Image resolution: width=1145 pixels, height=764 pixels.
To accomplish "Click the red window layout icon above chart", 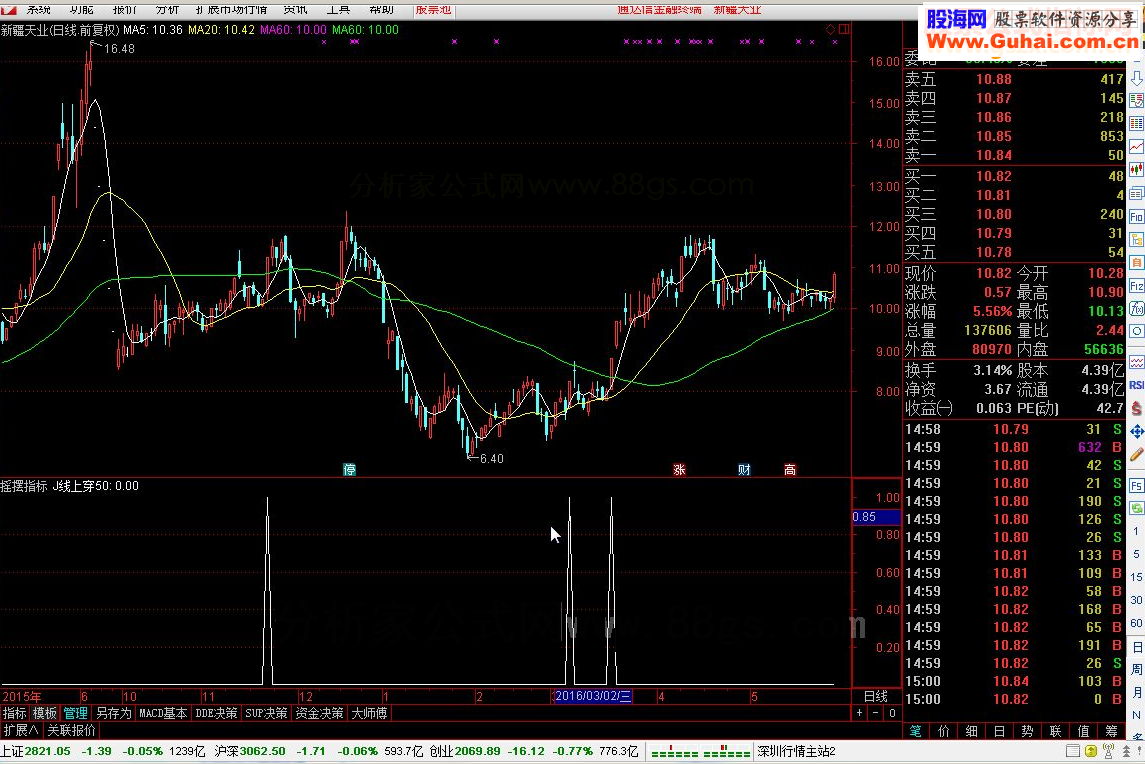I will tap(844, 29).
